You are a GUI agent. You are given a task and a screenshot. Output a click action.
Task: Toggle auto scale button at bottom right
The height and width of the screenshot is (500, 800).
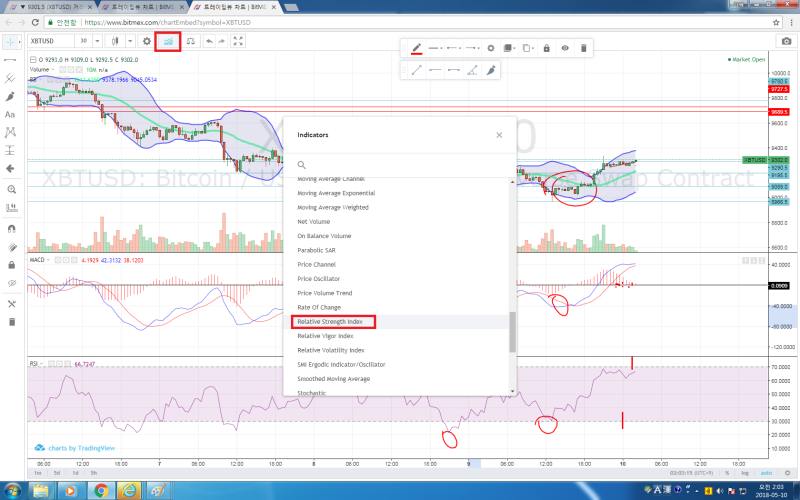click(766, 473)
